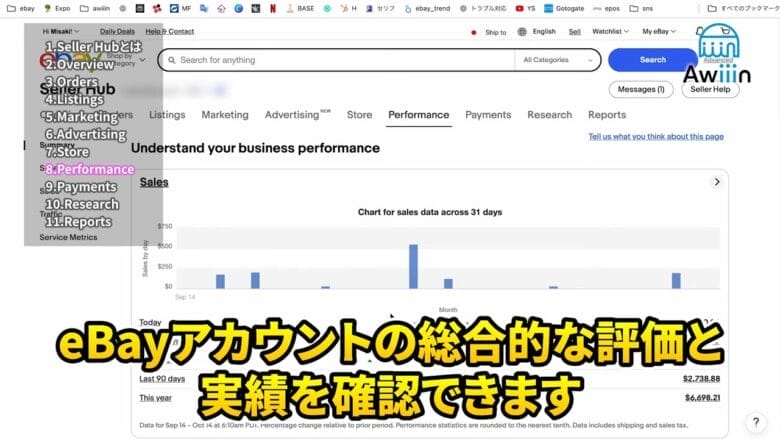Open the all bookmarks folder
The width and height of the screenshot is (780, 439).
coord(738,8)
